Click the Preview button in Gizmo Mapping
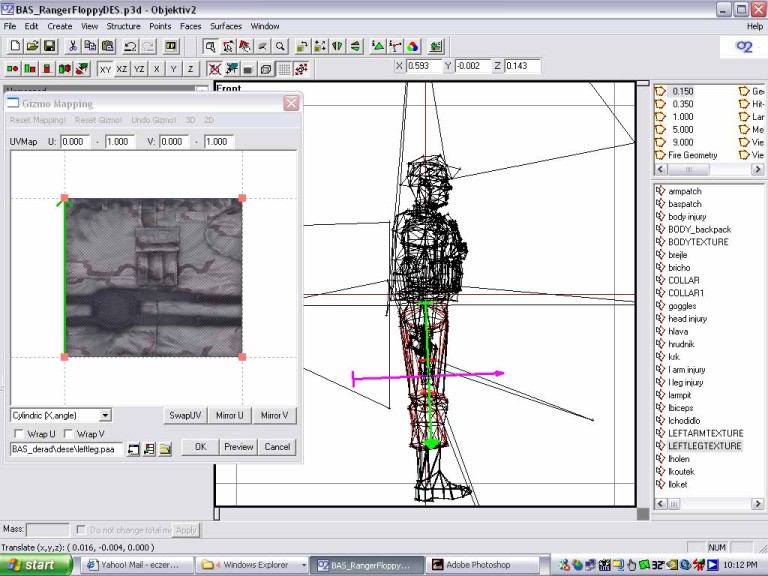This screenshot has height=576, width=768. coord(238,447)
